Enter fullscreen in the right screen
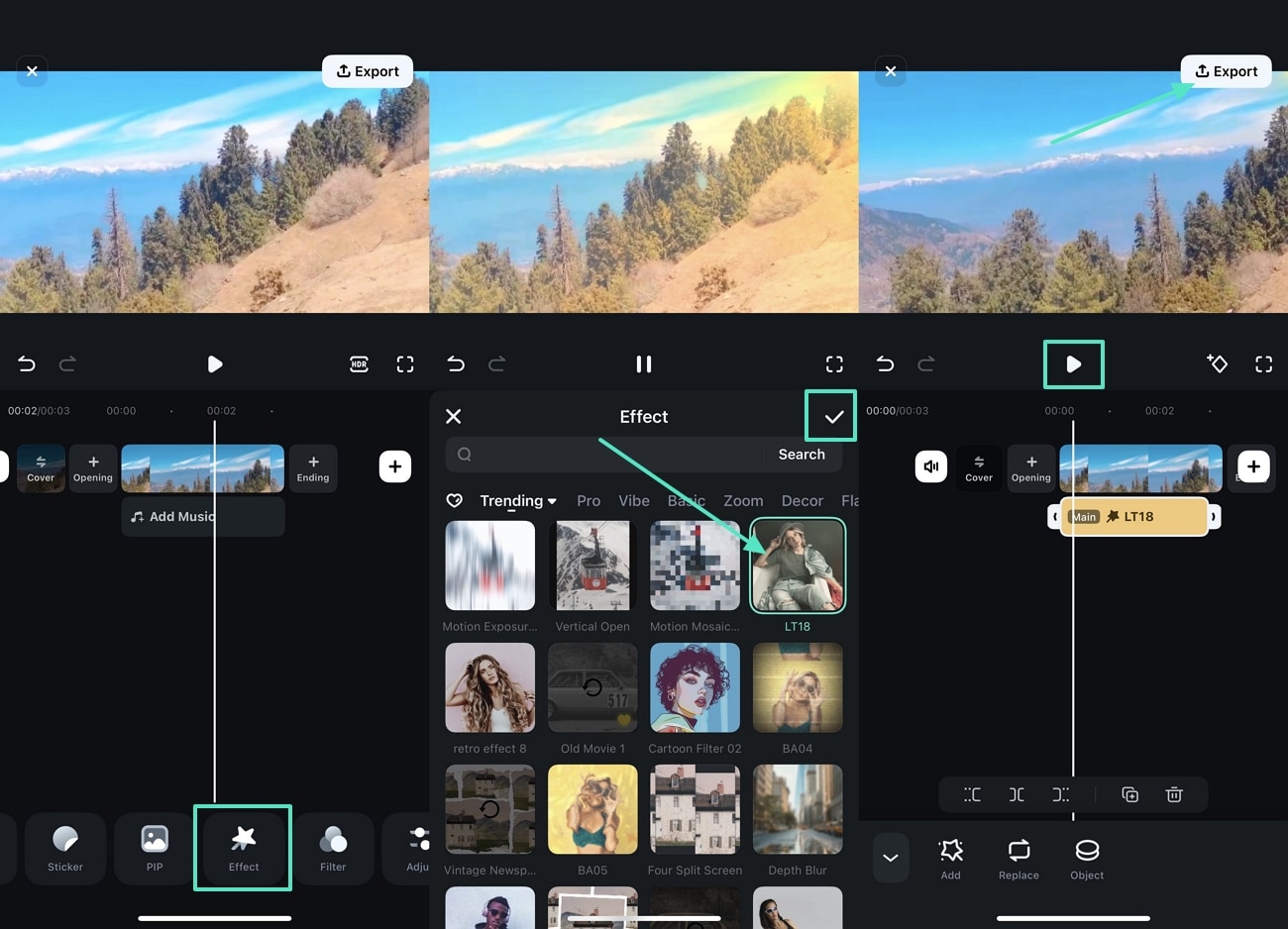The width and height of the screenshot is (1288, 929). (1263, 364)
